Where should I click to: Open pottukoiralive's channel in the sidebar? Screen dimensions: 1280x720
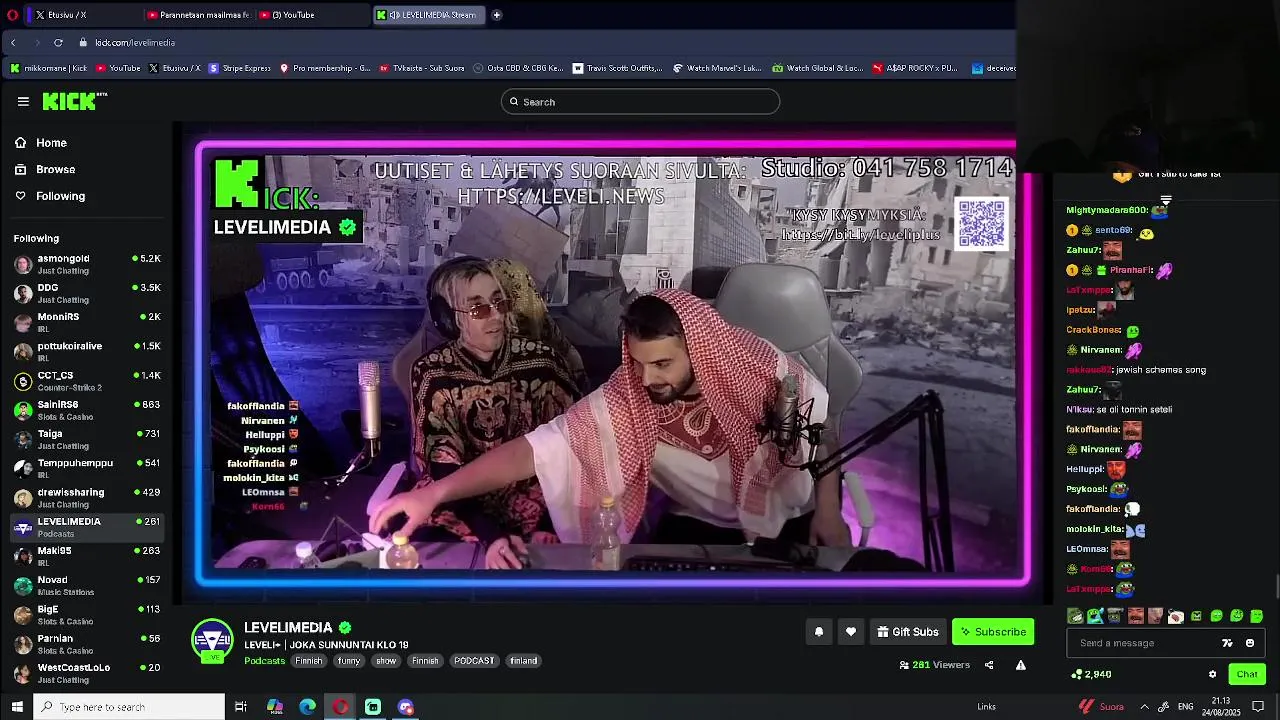(x=87, y=351)
